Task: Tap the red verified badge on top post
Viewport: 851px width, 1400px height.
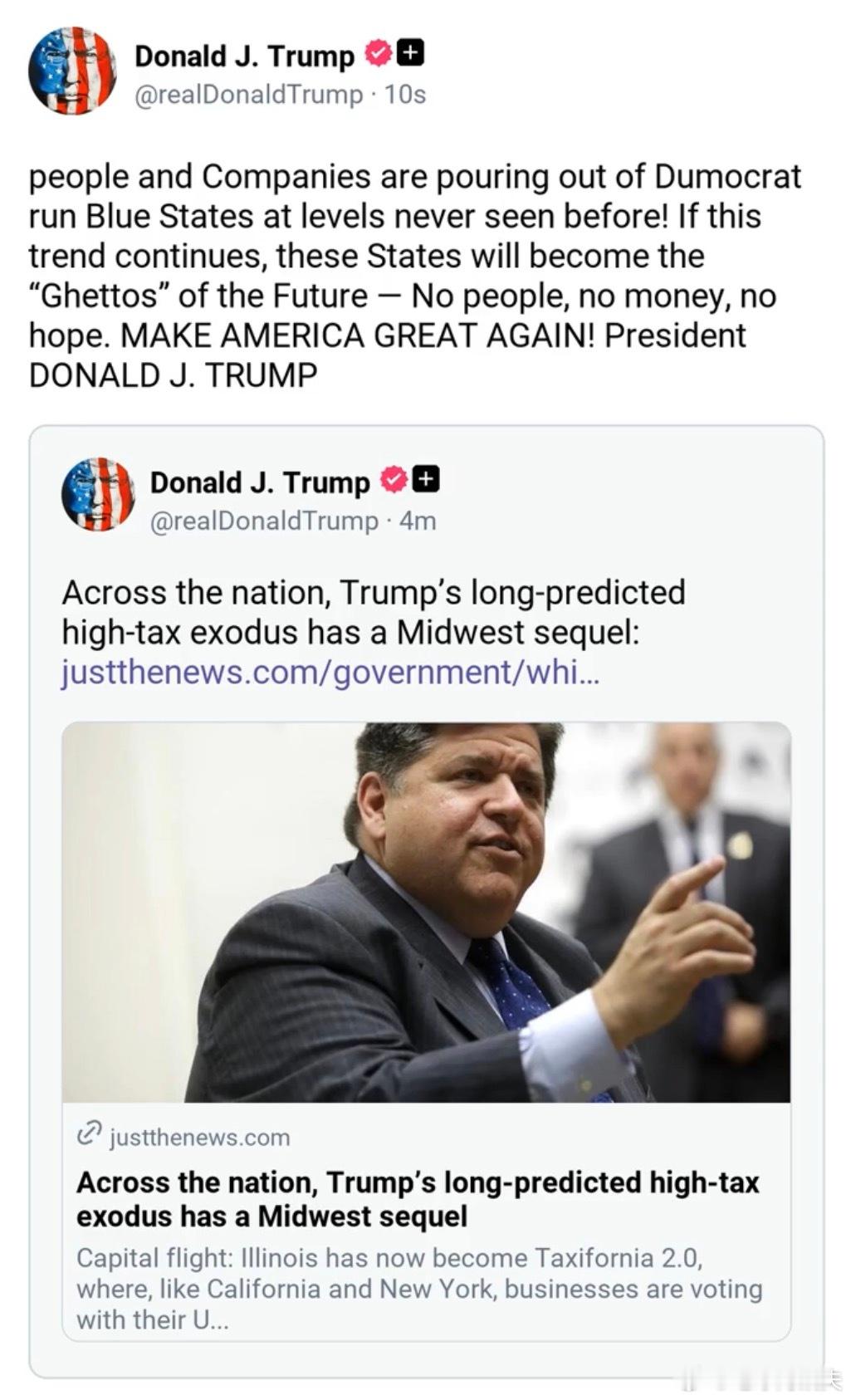Action: (x=378, y=55)
